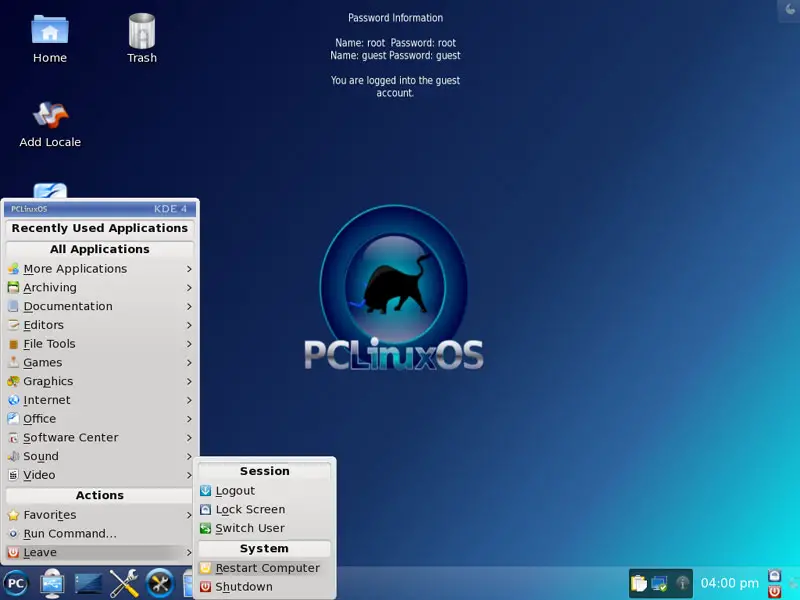Open the More Applications submenu
This screenshot has width=800, height=600.
coord(100,269)
